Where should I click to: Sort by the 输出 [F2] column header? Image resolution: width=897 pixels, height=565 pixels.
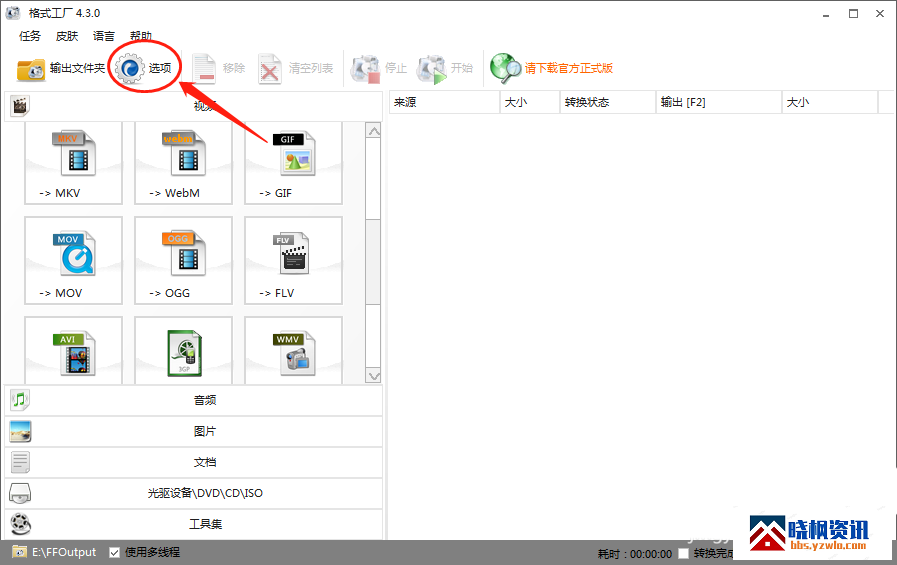(x=719, y=102)
